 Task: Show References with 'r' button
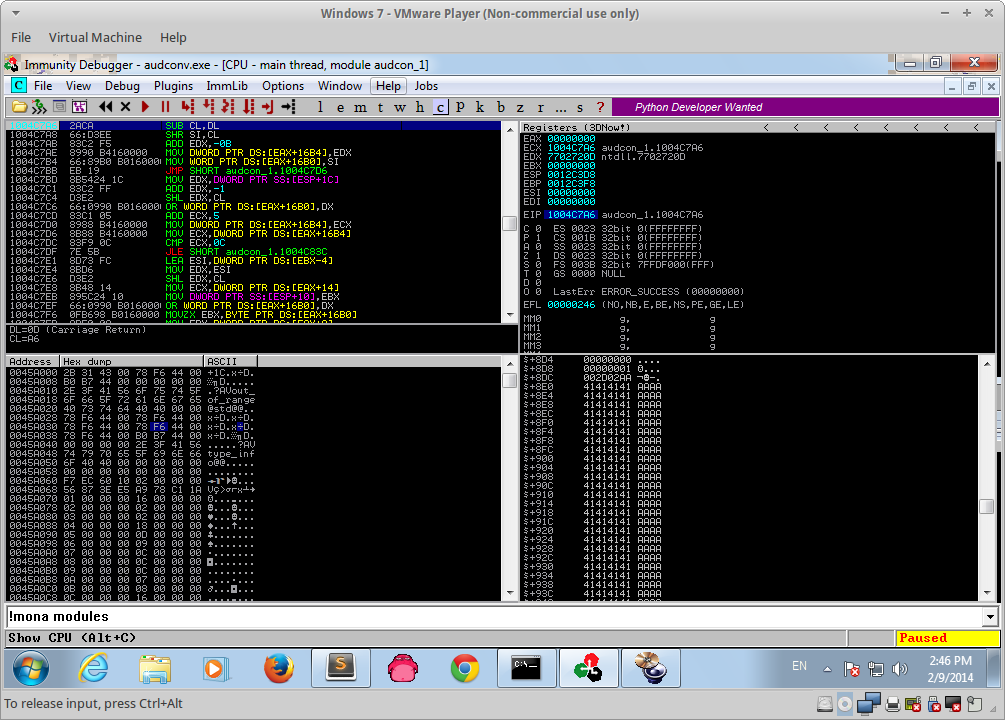tap(540, 107)
